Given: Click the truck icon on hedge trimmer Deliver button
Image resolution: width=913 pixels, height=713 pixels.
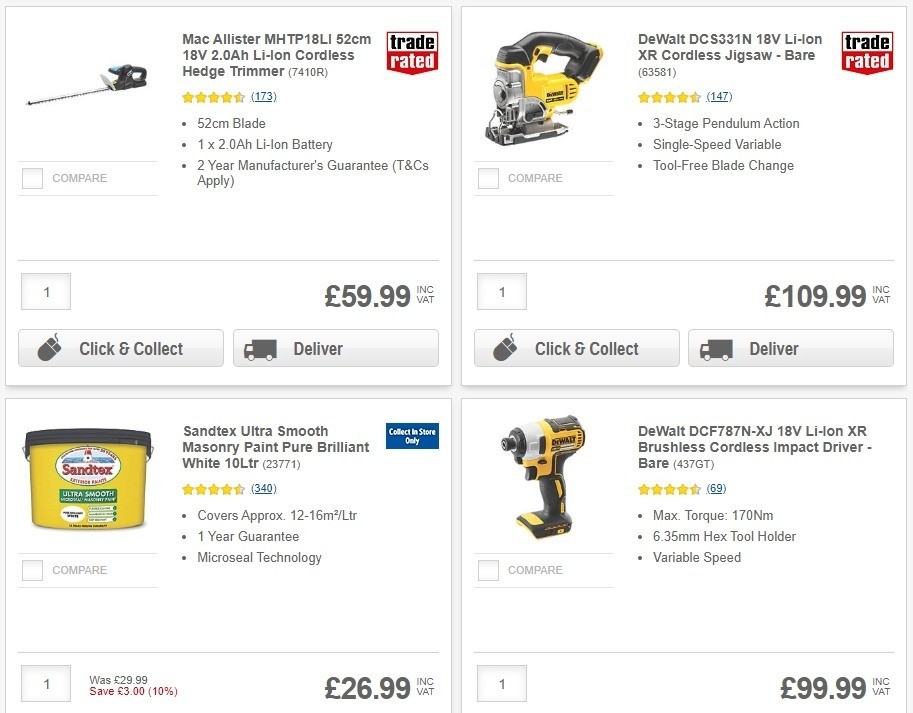Looking at the screenshot, I should [x=260, y=349].
